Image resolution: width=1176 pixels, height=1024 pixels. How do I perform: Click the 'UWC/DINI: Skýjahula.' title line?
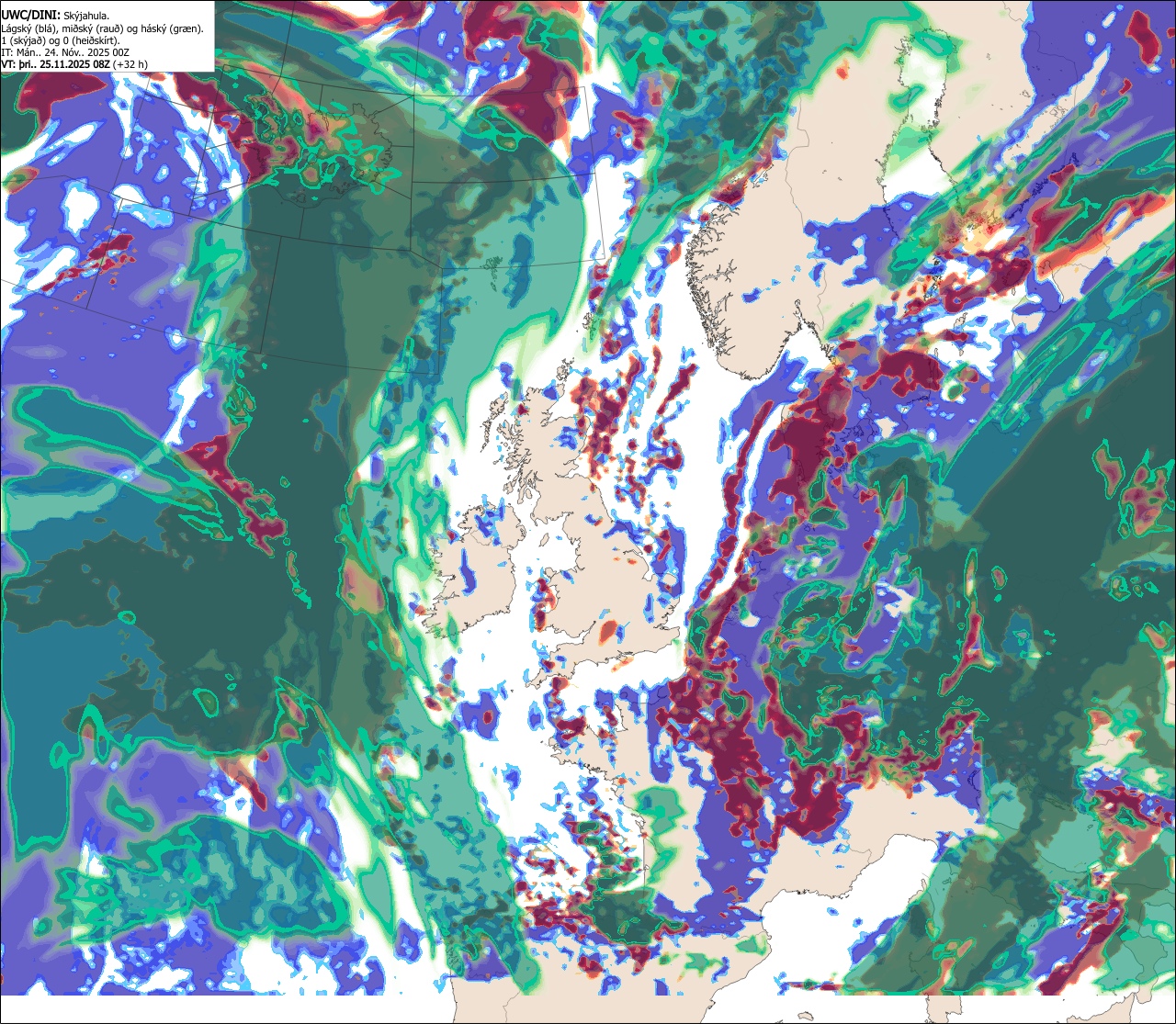tap(54, 16)
